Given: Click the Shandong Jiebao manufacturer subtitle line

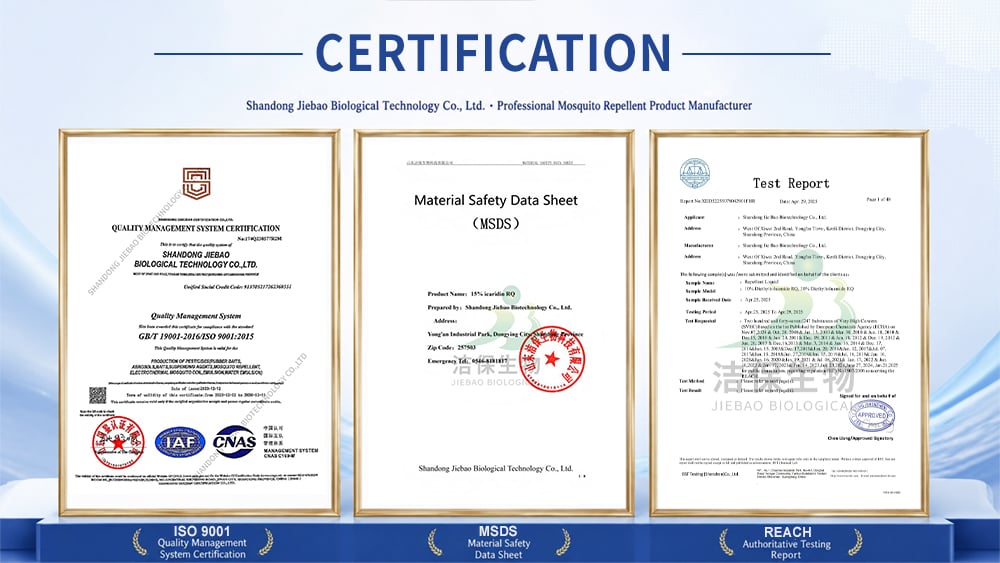Looking at the screenshot, I should click(499, 106).
